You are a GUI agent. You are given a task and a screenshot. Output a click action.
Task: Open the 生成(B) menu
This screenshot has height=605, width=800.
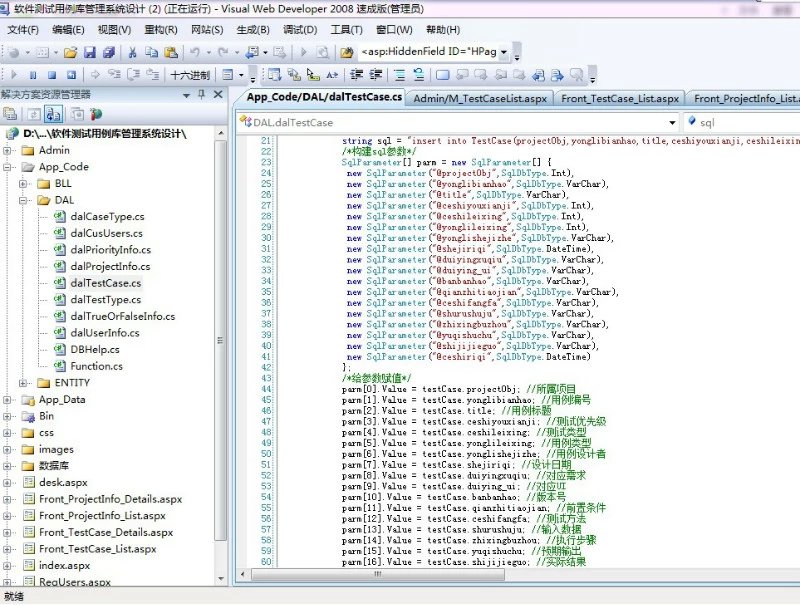[x=253, y=30]
